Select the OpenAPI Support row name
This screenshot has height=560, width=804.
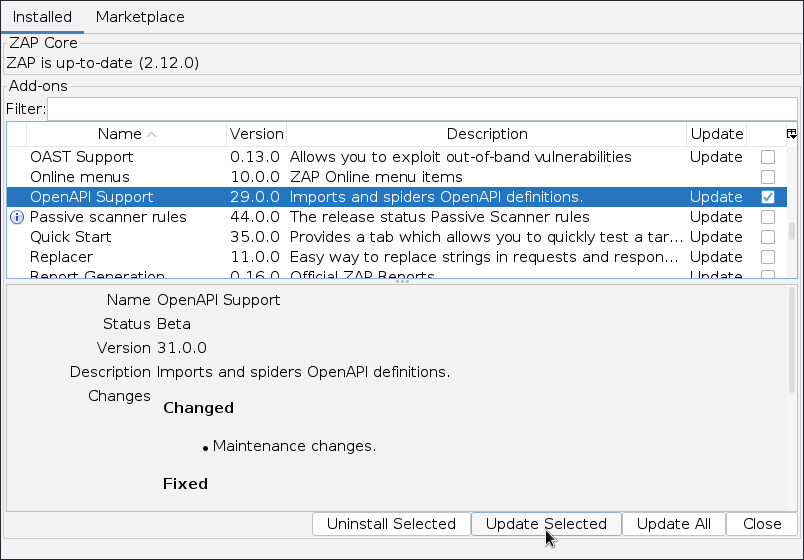tap(92, 197)
